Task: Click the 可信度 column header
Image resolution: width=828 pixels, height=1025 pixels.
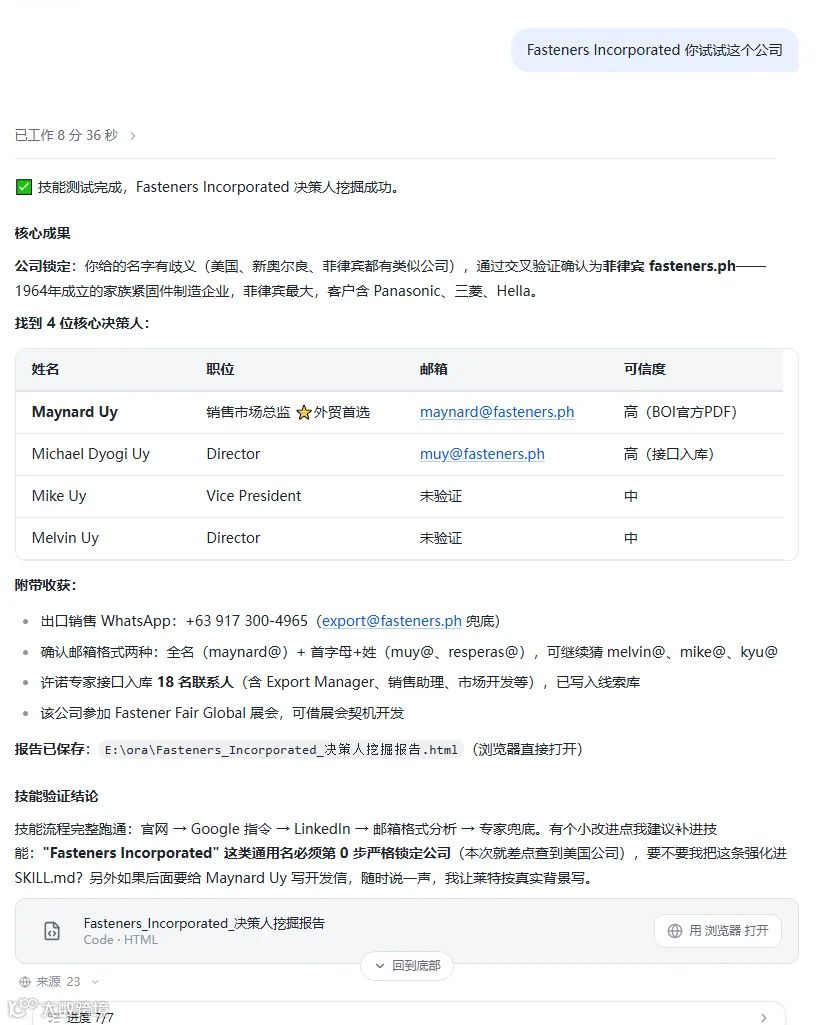Action: point(644,369)
